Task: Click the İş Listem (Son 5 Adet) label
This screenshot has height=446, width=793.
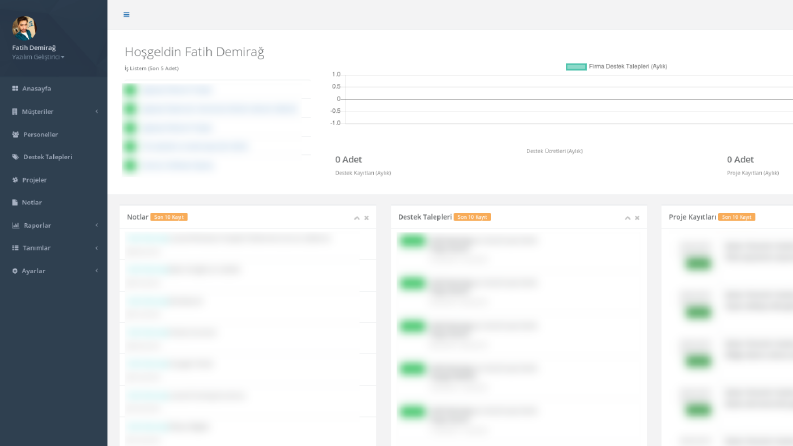Action: point(152,68)
